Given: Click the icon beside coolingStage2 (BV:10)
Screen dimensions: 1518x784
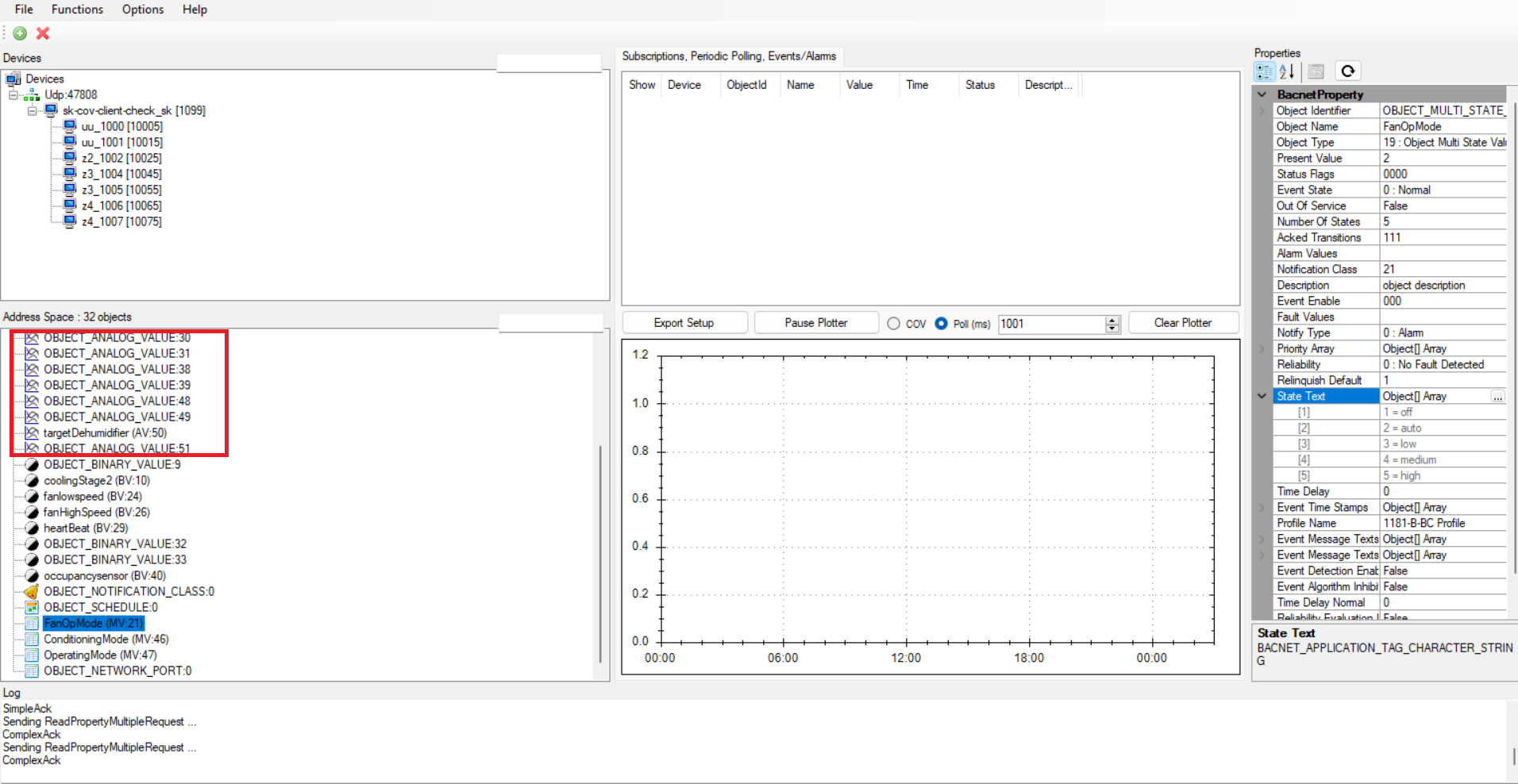Looking at the screenshot, I should point(32,480).
